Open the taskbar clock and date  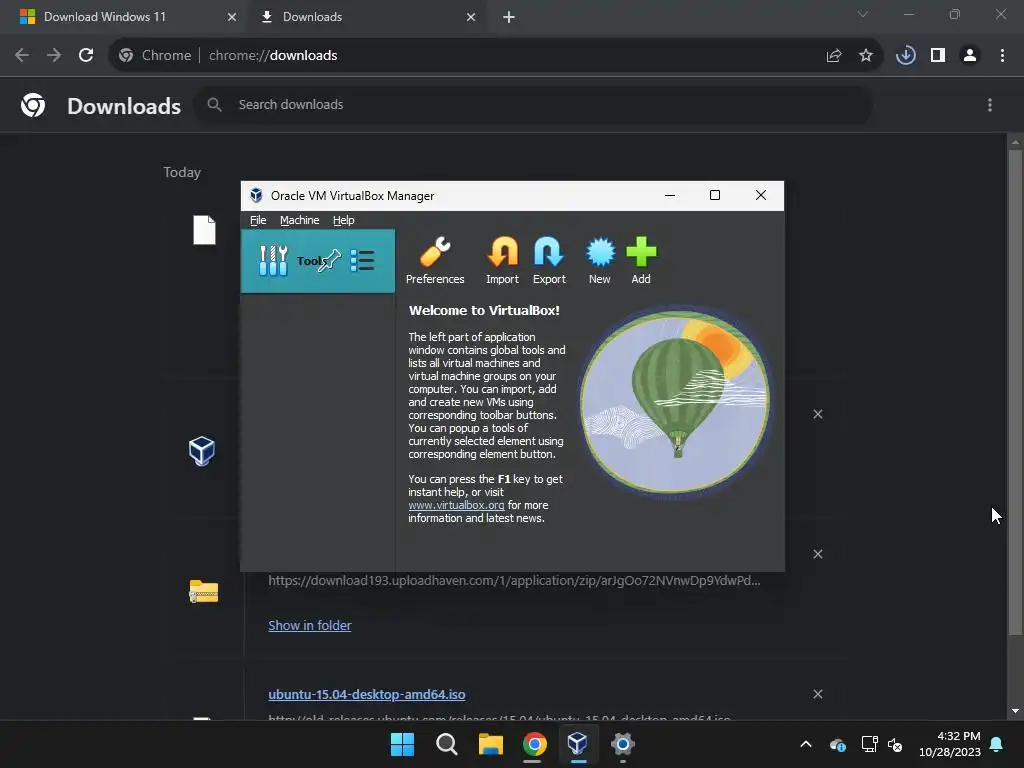950,744
